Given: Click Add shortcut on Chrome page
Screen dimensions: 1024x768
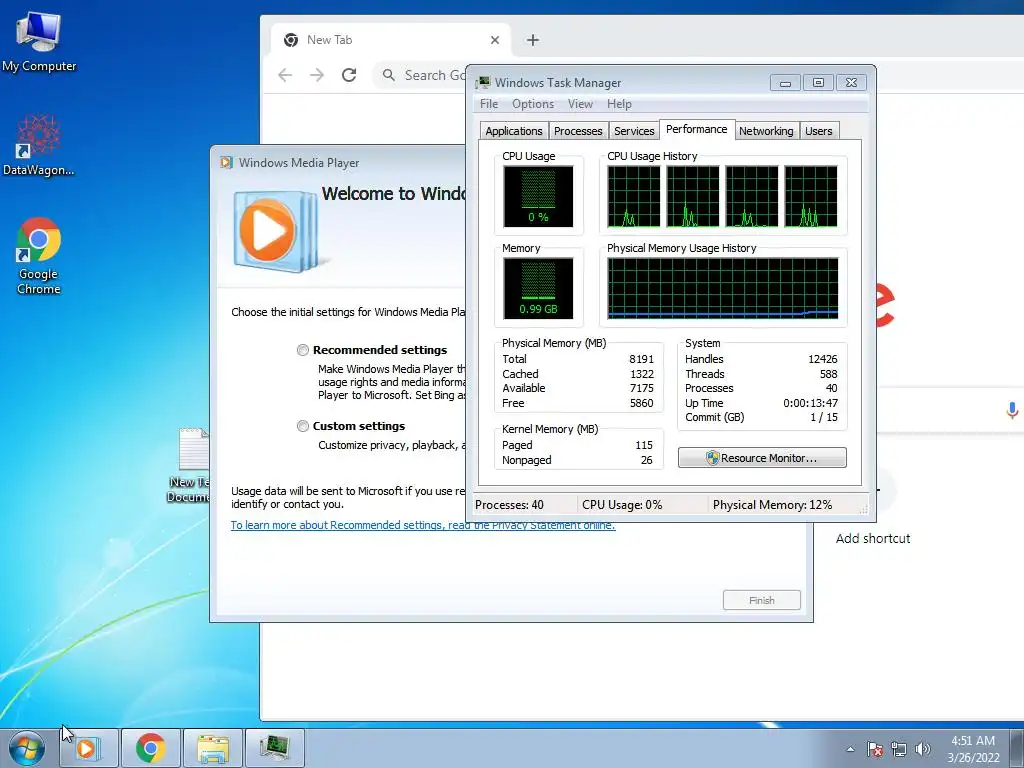Looking at the screenshot, I should (x=873, y=539).
